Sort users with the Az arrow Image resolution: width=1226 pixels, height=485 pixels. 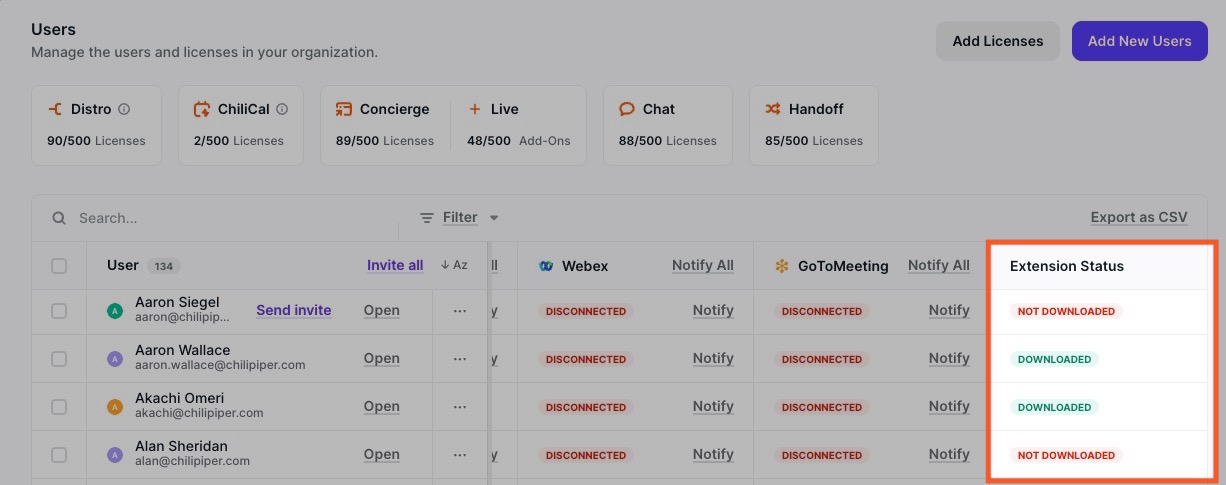coord(454,265)
